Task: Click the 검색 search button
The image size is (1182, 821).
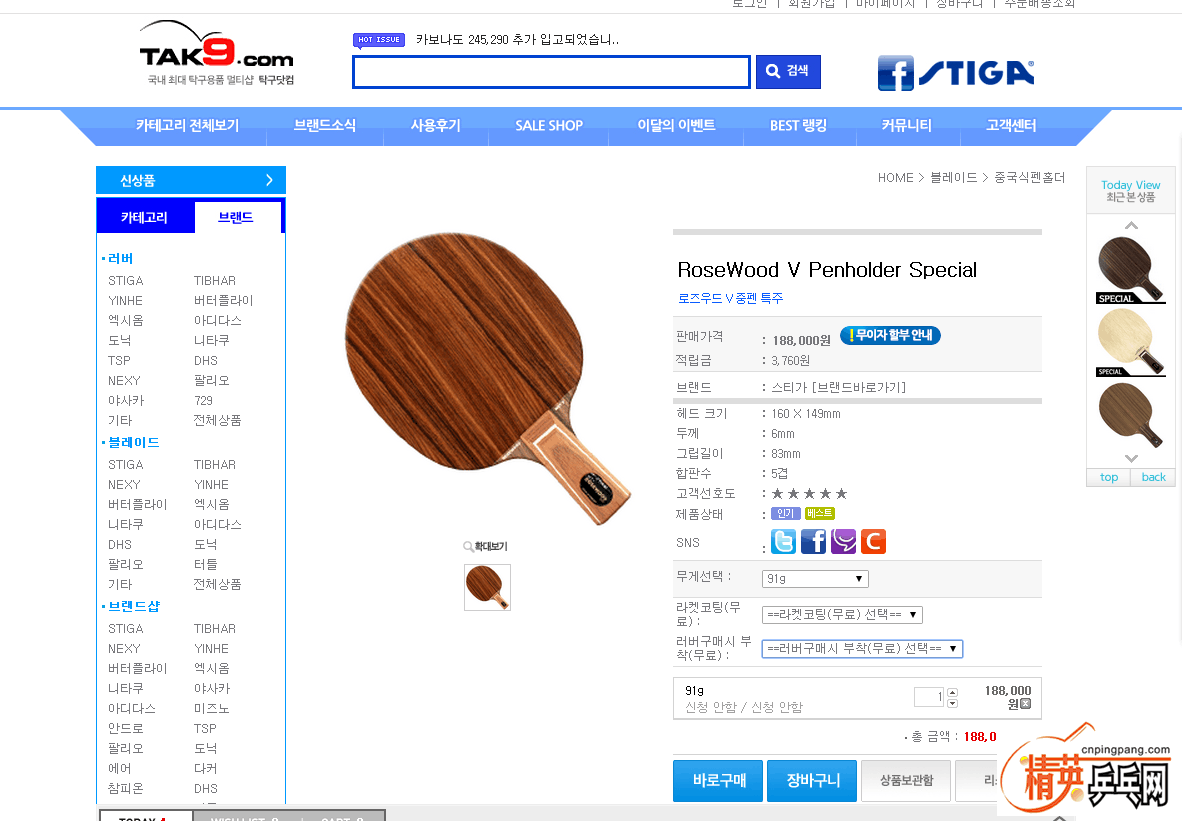Action: [x=789, y=72]
